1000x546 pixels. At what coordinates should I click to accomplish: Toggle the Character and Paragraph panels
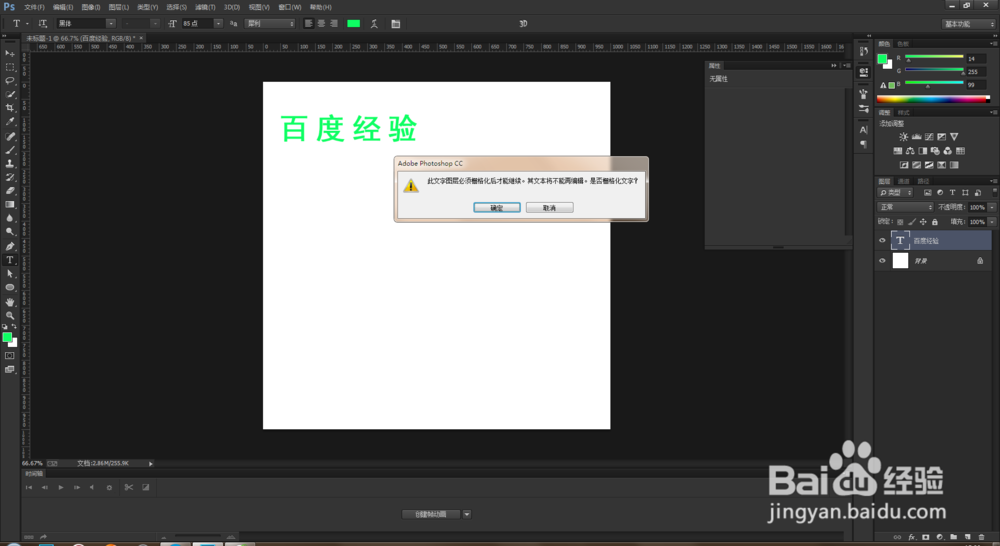click(x=395, y=24)
